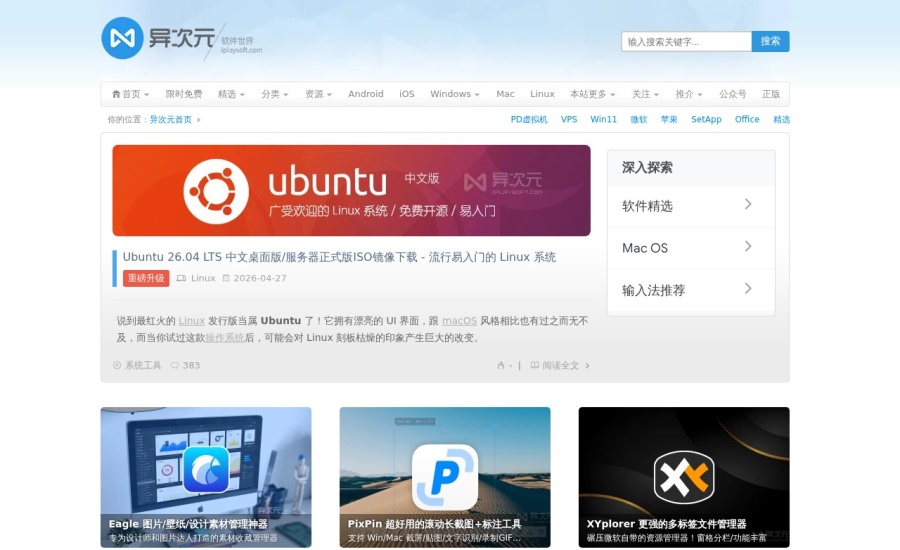Select the 限时免费 menu item
Screen dimensions: 900x550
tap(184, 94)
